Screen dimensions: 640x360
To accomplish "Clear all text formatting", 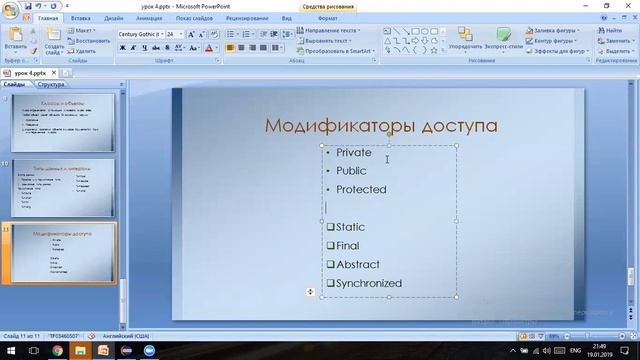I will click(214, 34).
